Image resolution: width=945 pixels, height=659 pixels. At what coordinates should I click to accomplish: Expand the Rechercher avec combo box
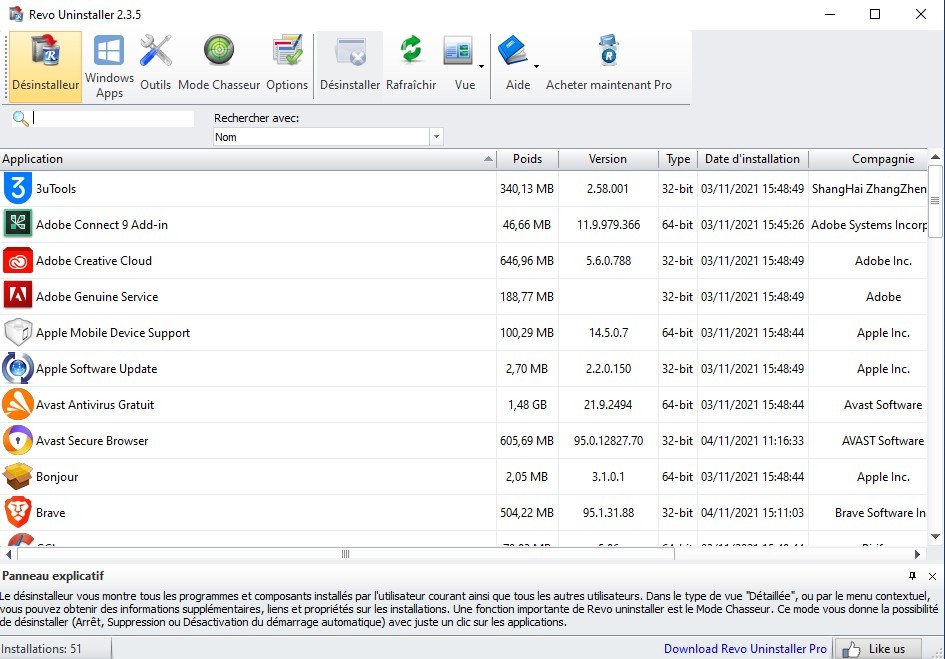click(x=437, y=137)
